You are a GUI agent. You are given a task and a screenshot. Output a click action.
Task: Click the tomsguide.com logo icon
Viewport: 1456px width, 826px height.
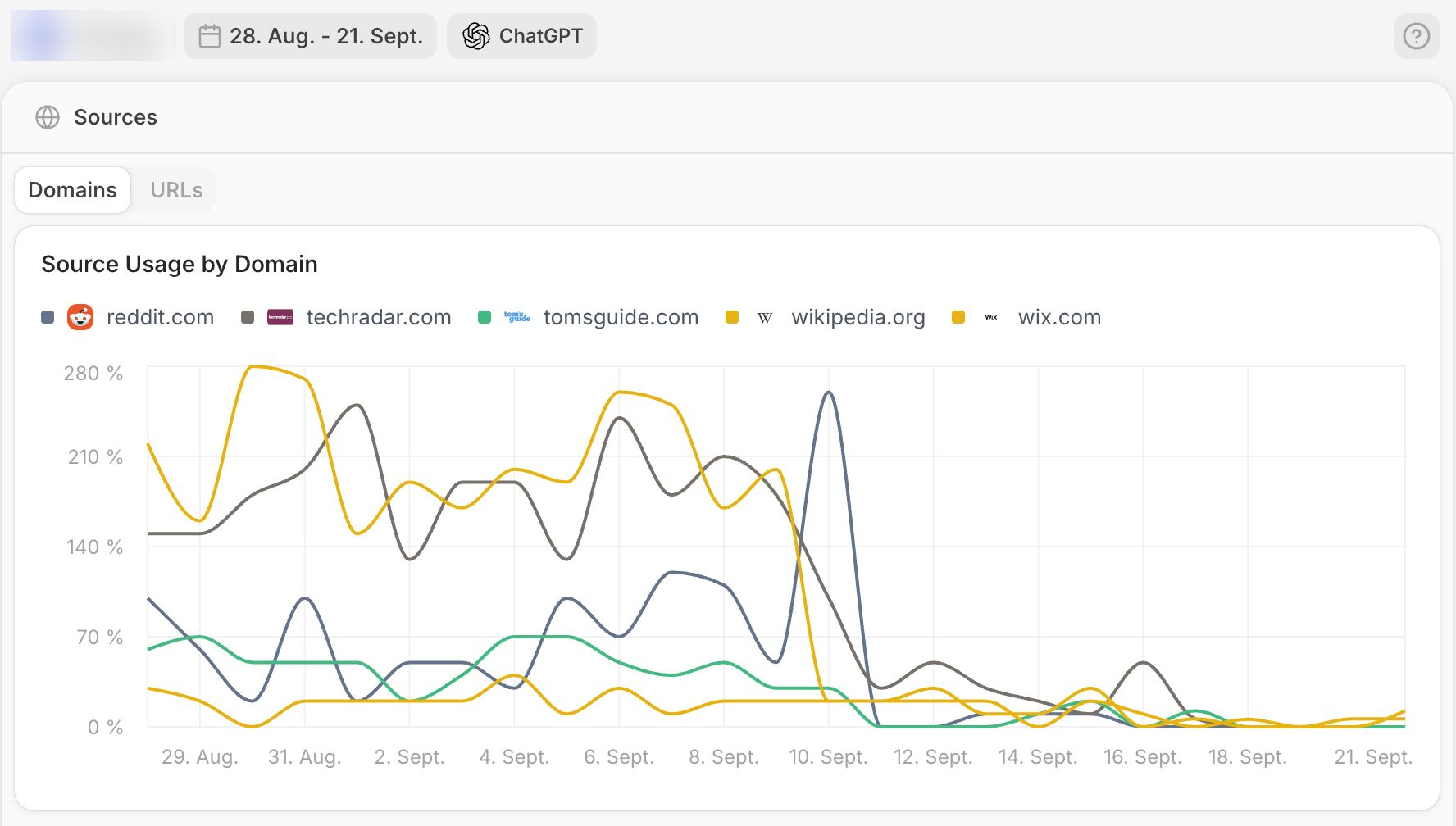pos(516,317)
